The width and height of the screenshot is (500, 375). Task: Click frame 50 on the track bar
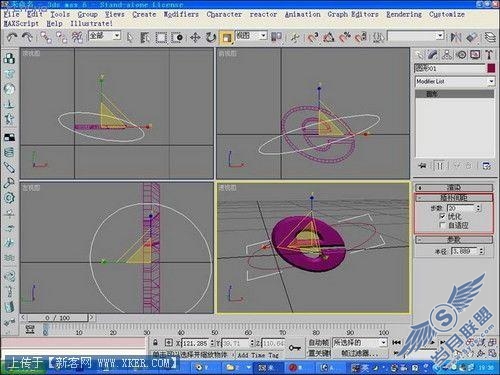pyautogui.click(x=215, y=333)
